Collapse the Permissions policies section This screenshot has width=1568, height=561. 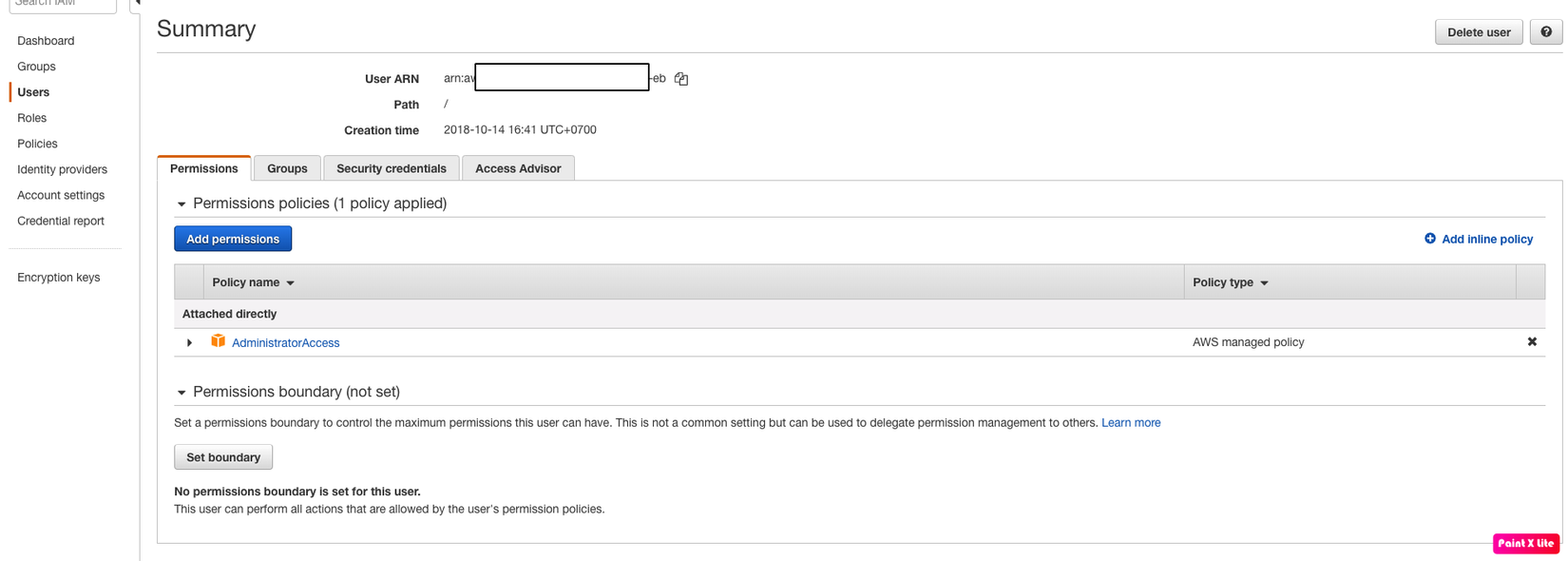pyautogui.click(x=182, y=204)
